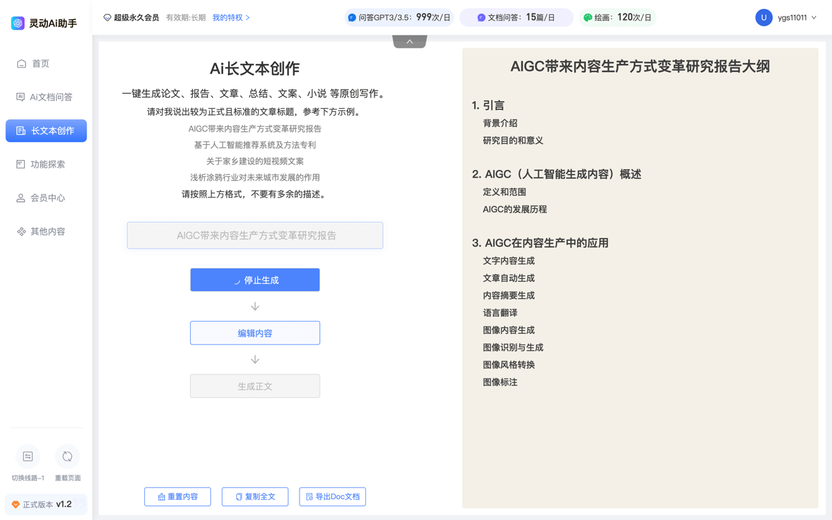Click the user avatar icon
832x520 pixels.
point(764,18)
